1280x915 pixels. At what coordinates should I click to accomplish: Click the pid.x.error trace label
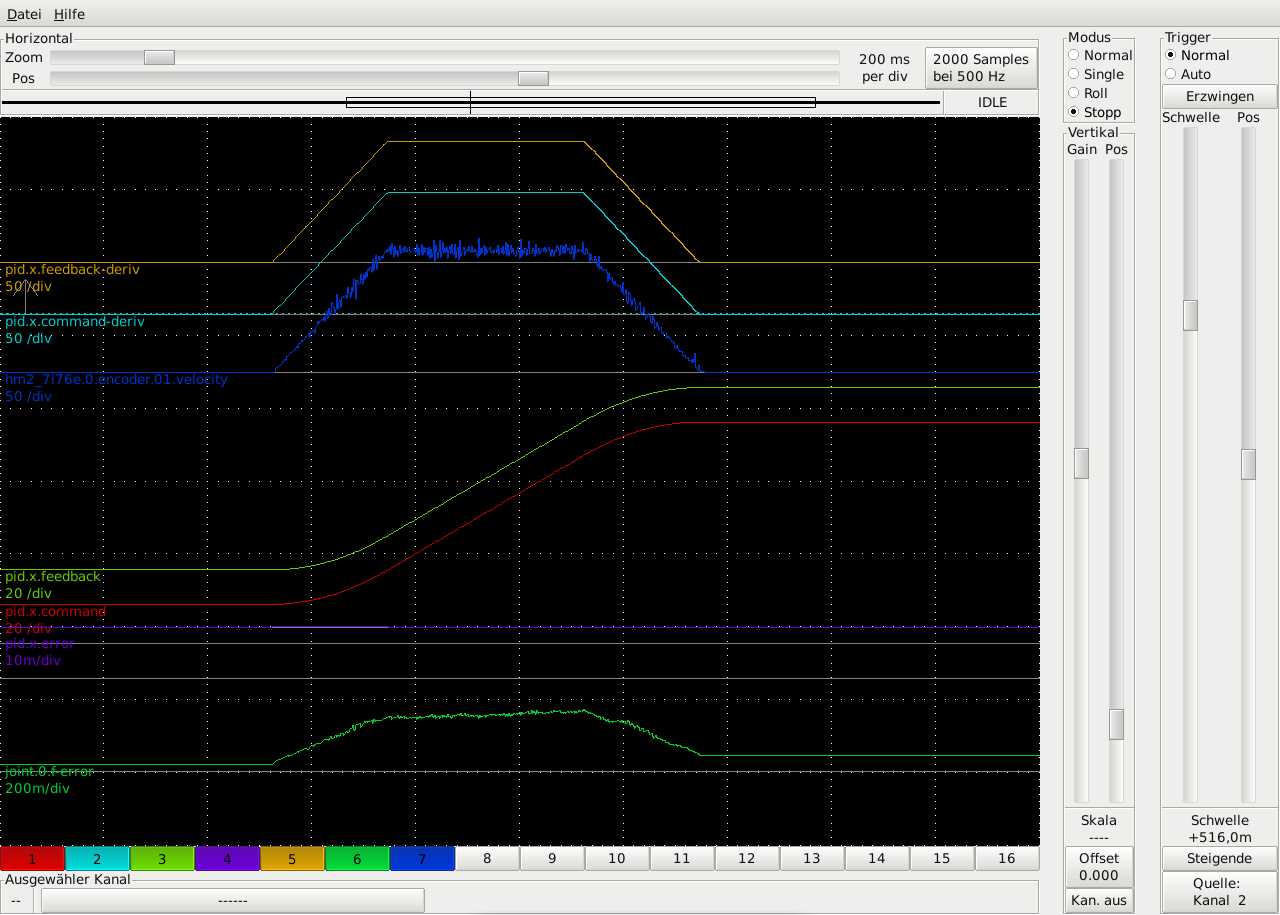40,643
